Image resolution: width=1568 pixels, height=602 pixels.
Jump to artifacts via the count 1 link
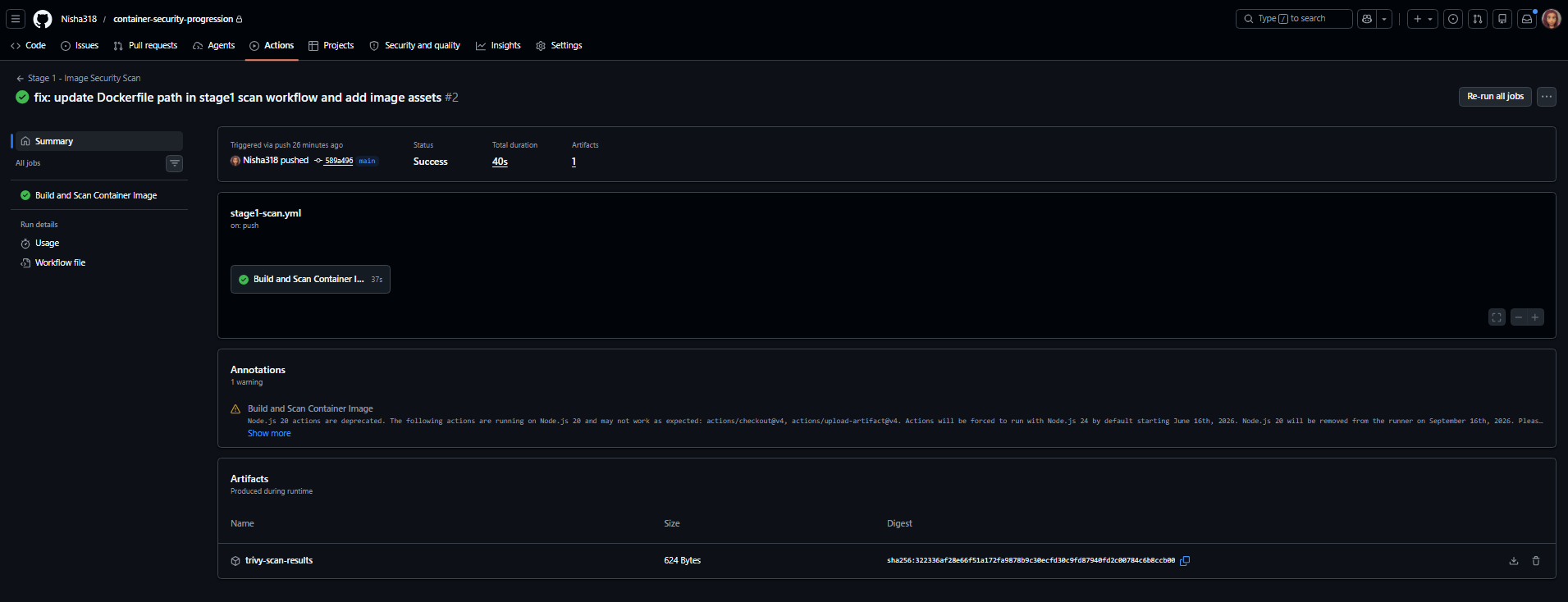pos(574,162)
